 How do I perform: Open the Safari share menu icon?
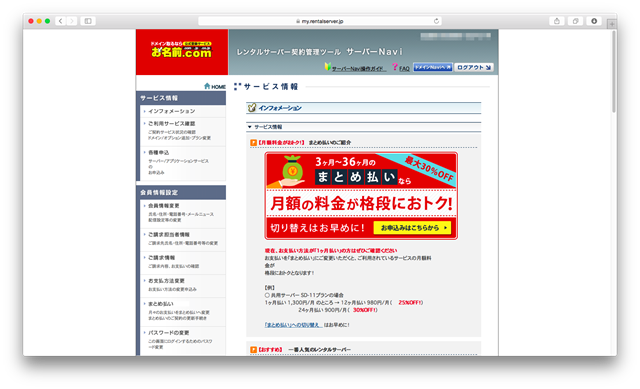pos(557,21)
